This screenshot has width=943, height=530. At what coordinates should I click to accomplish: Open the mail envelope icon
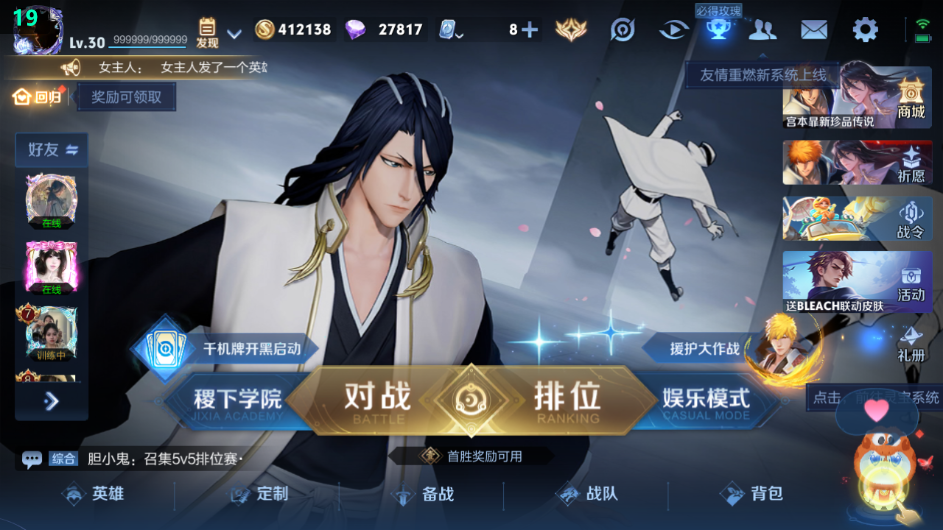tap(814, 29)
